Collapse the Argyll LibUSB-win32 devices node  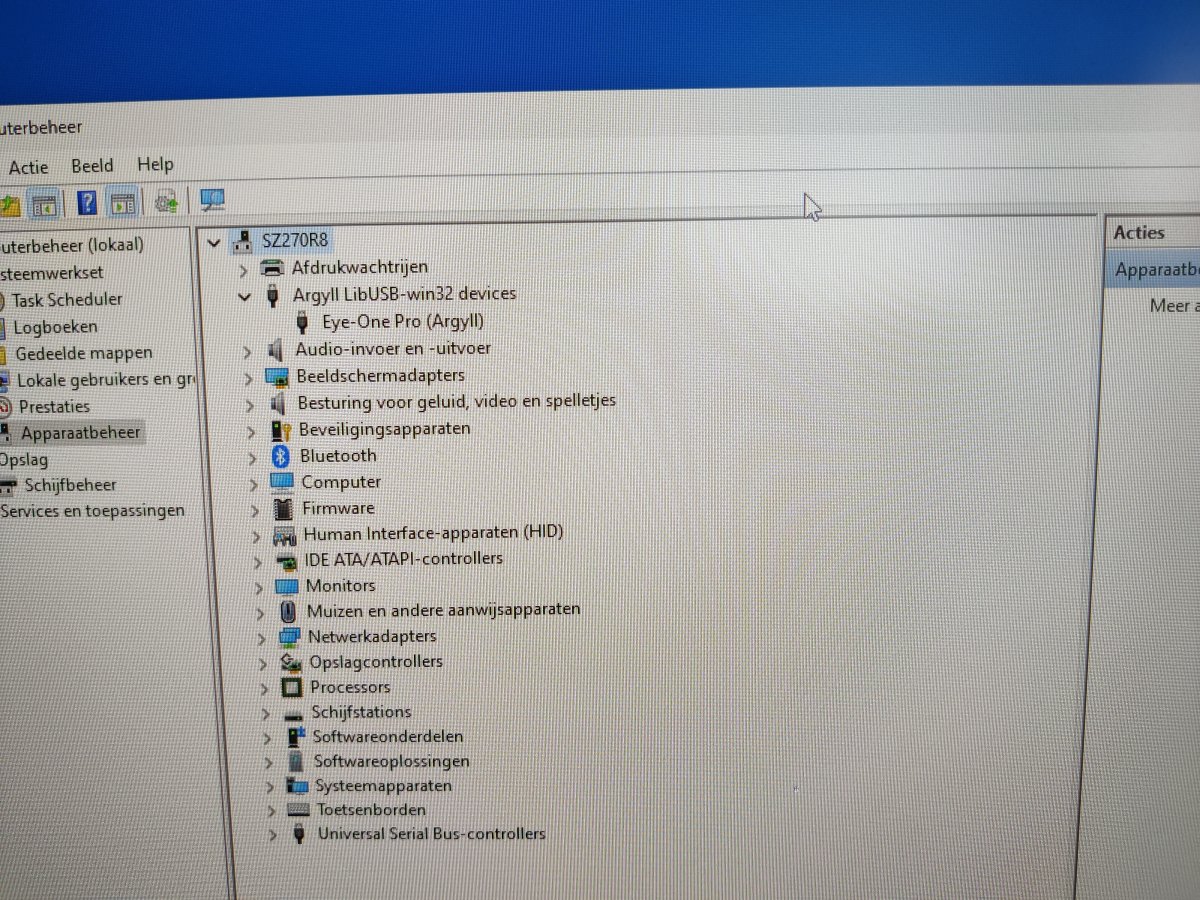[x=245, y=296]
